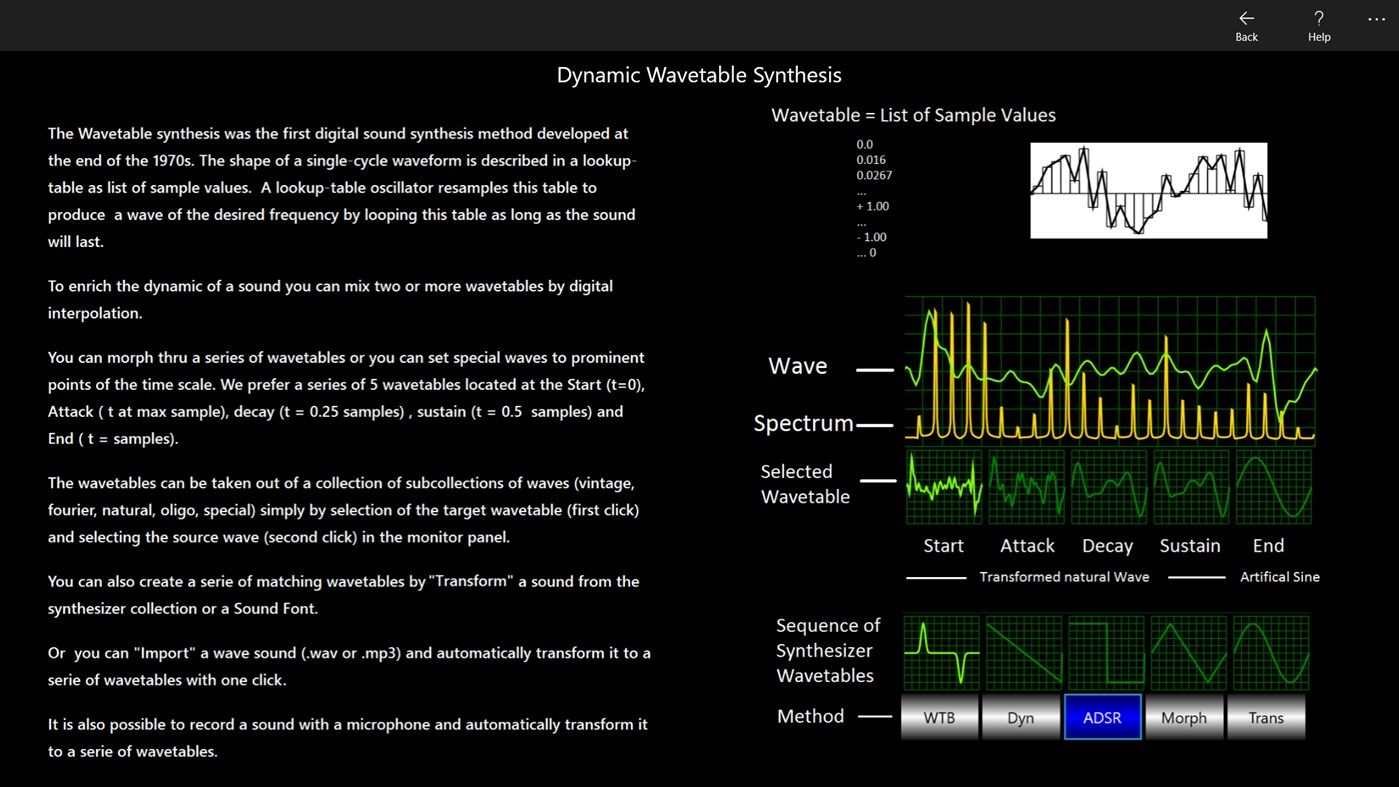Open the Help panel
1399x787 pixels.
click(1318, 25)
